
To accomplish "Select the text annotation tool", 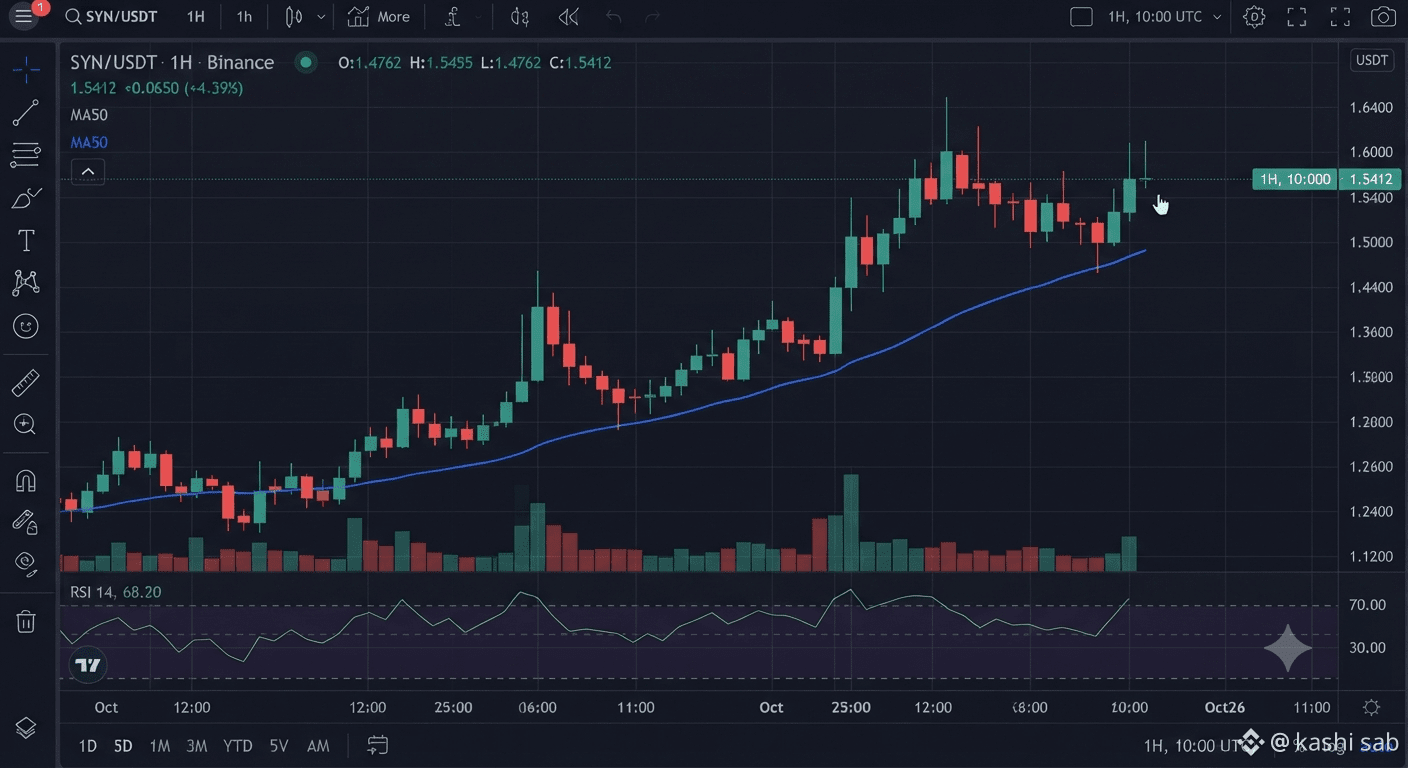I will pyautogui.click(x=26, y=241).
